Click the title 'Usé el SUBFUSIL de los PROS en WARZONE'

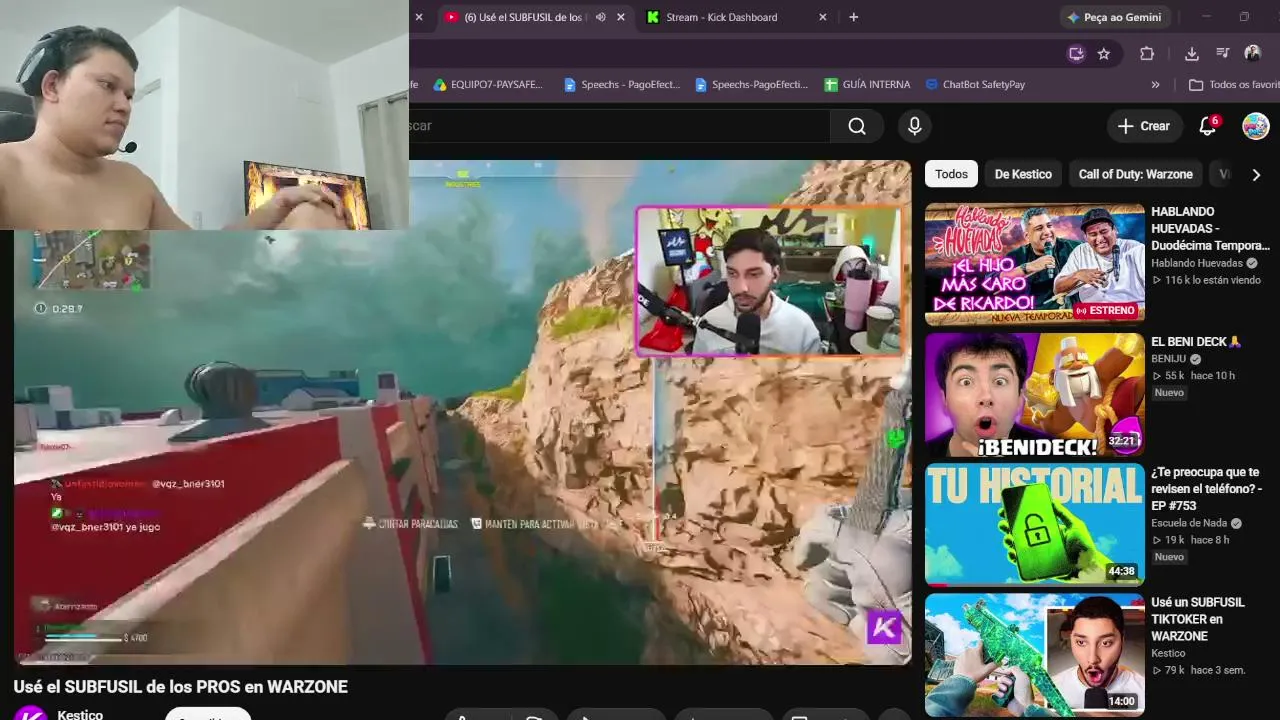(181, 687)
